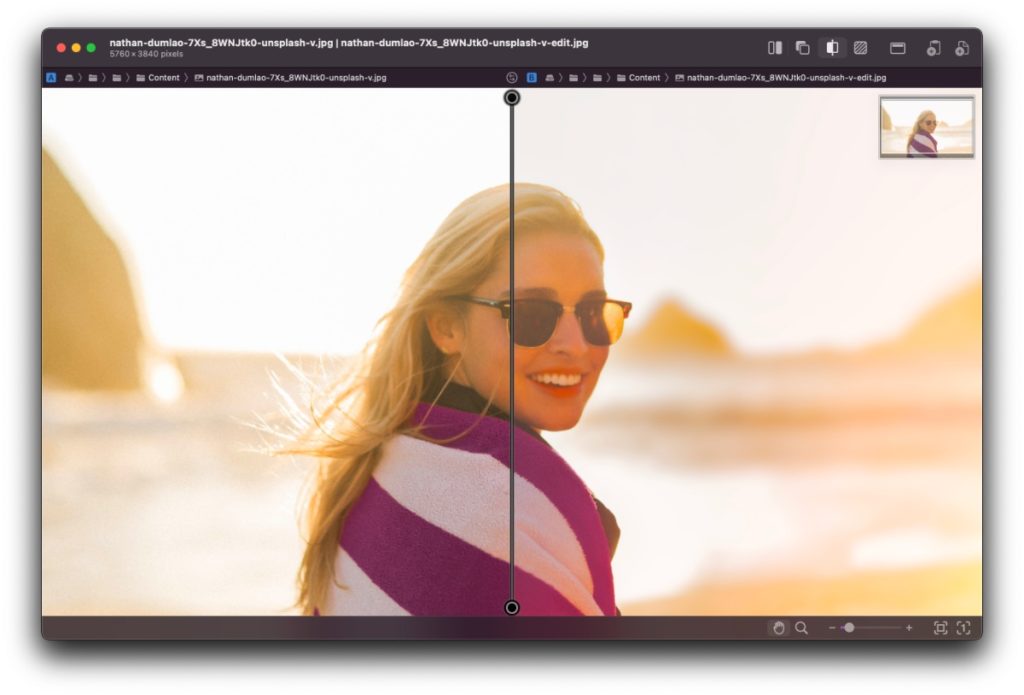Select the overlay comparison mode icon
This screenshot has width=1024, height=695.
click(802, 48)
